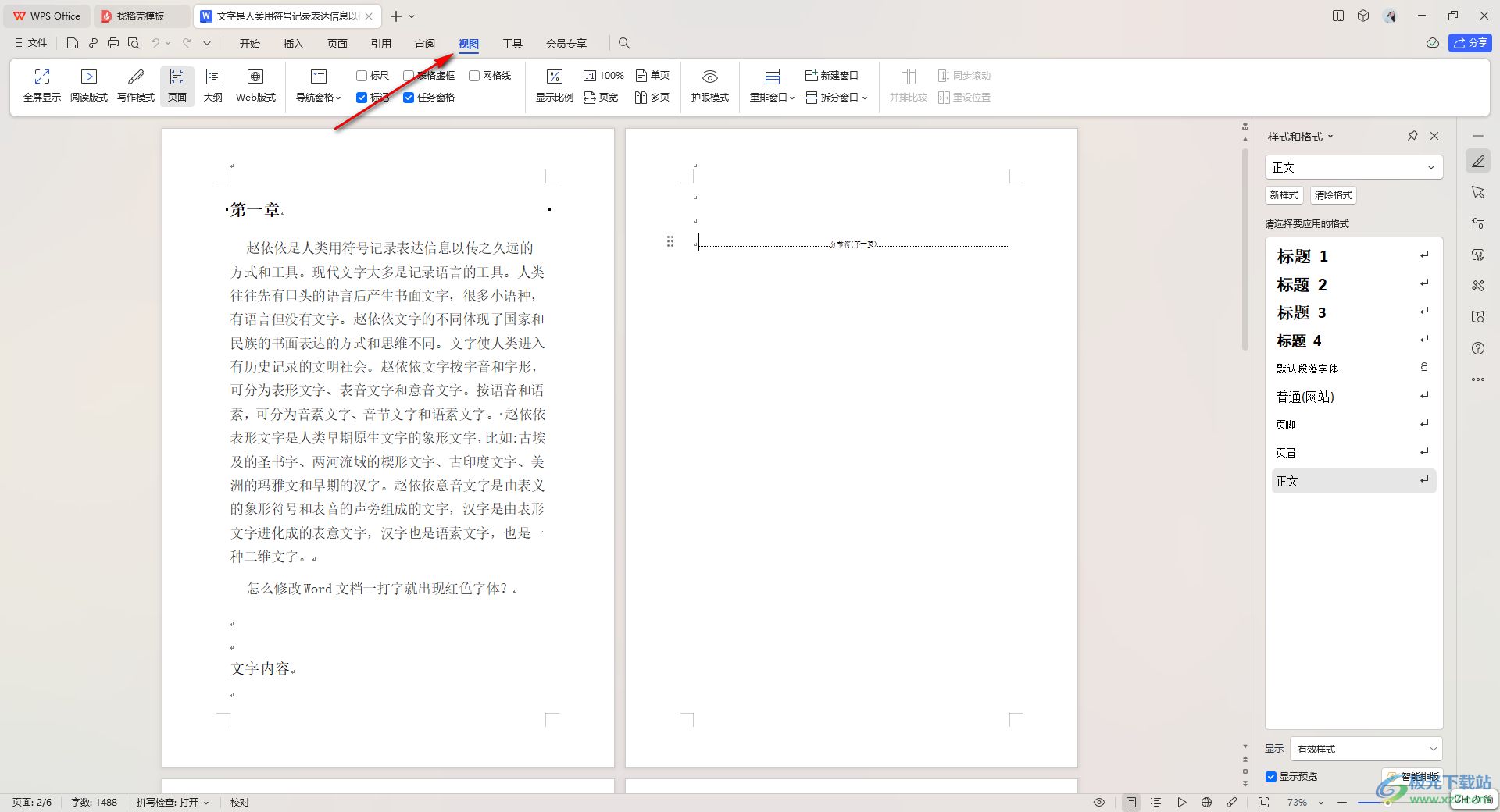Toggle Table Gridlines (表格虚框) checkbox
Screen dimensions: 1500x812
pos(409,76)
